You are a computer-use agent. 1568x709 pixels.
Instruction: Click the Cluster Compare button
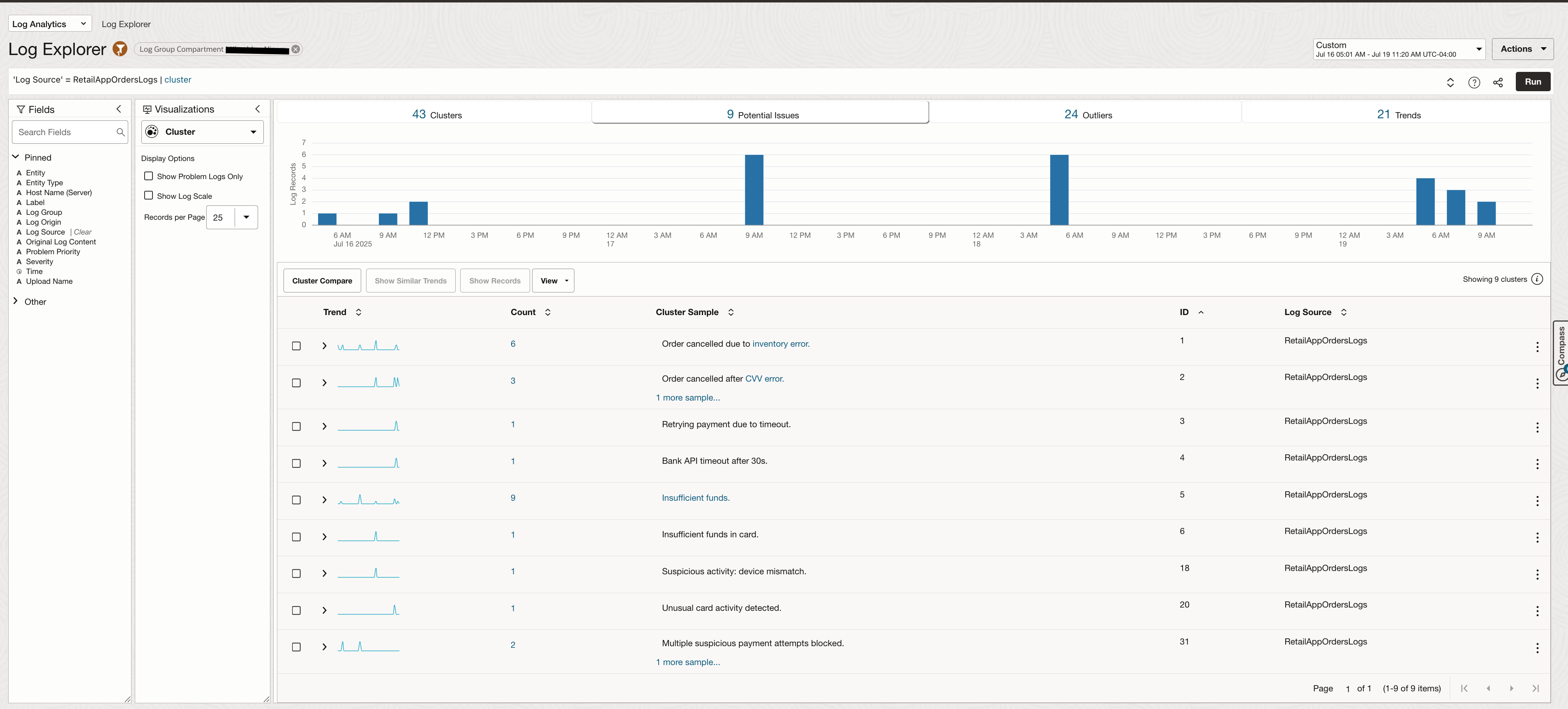coord(322,281)
